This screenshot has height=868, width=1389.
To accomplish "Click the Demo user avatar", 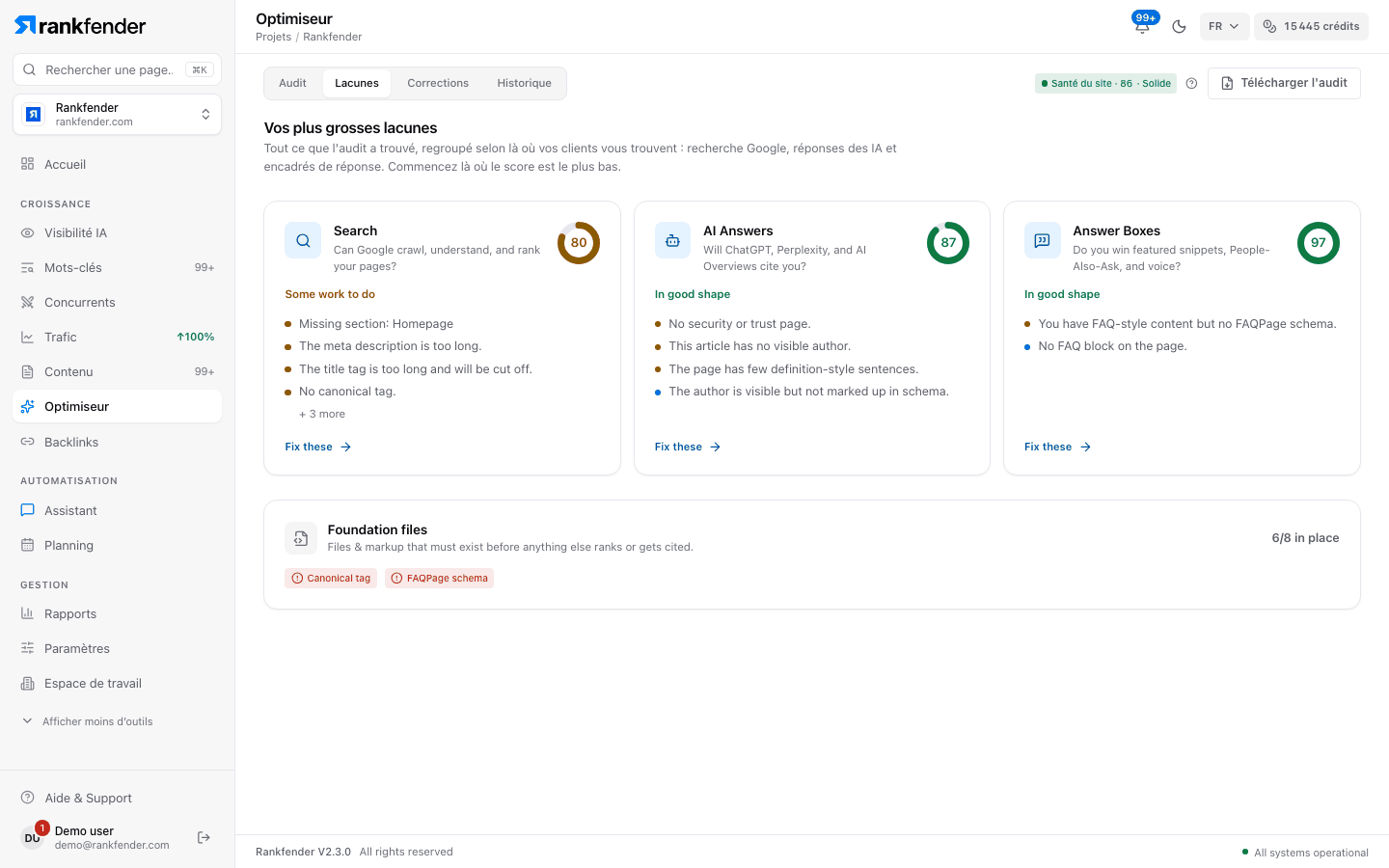I will coord(33,837).
